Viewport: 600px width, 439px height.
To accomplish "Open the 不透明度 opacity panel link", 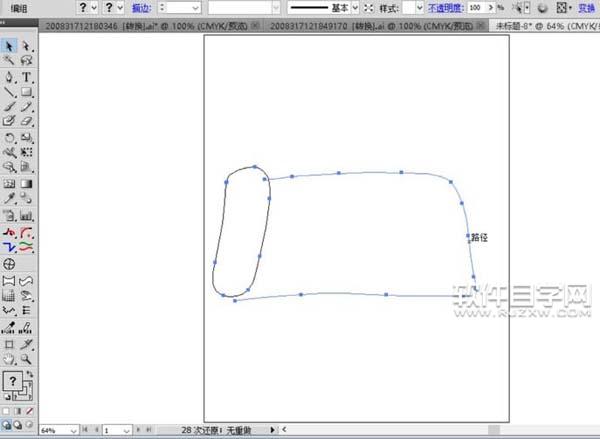I will click(x=446, y=8).
